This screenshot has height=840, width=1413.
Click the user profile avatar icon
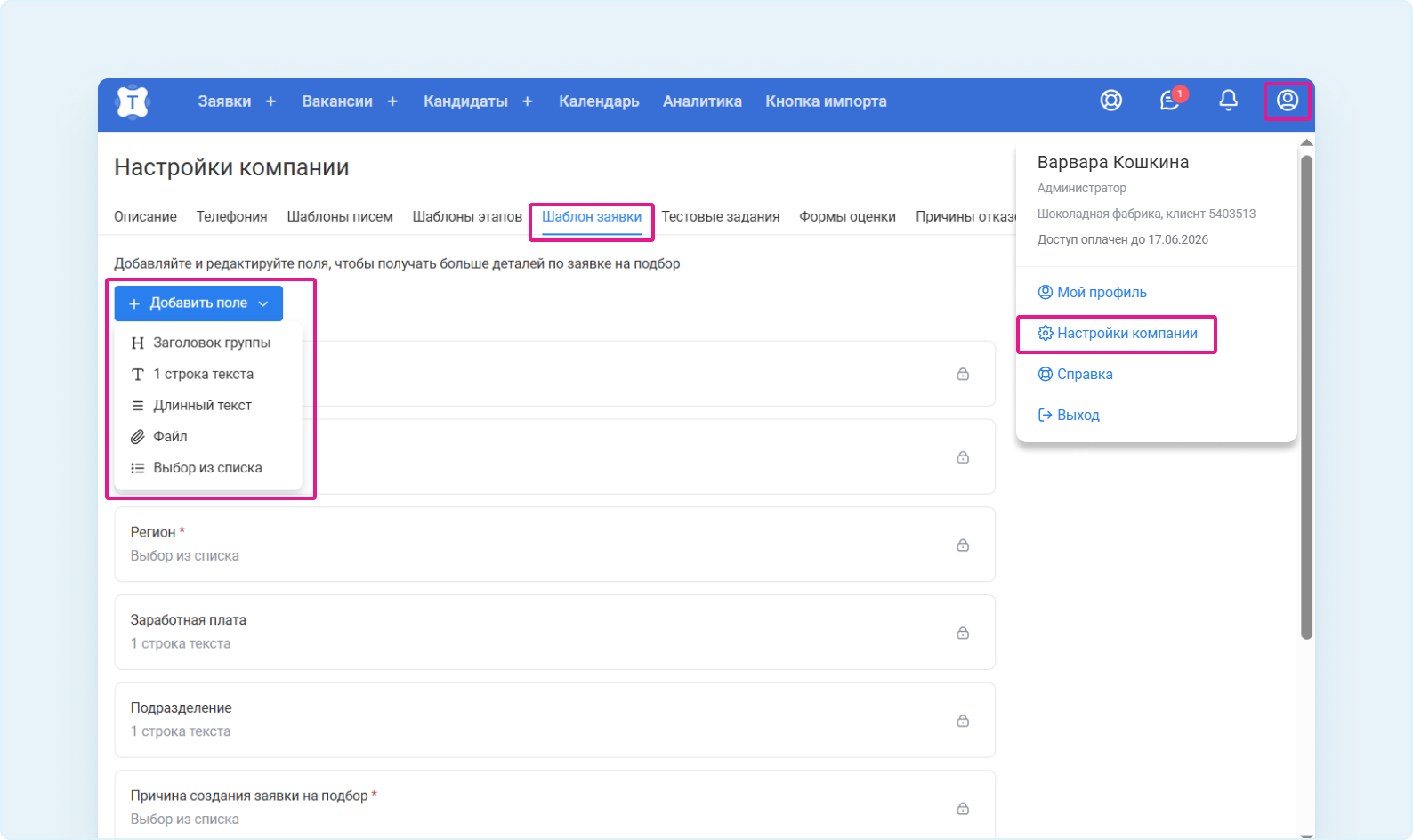coord(1287,101)
